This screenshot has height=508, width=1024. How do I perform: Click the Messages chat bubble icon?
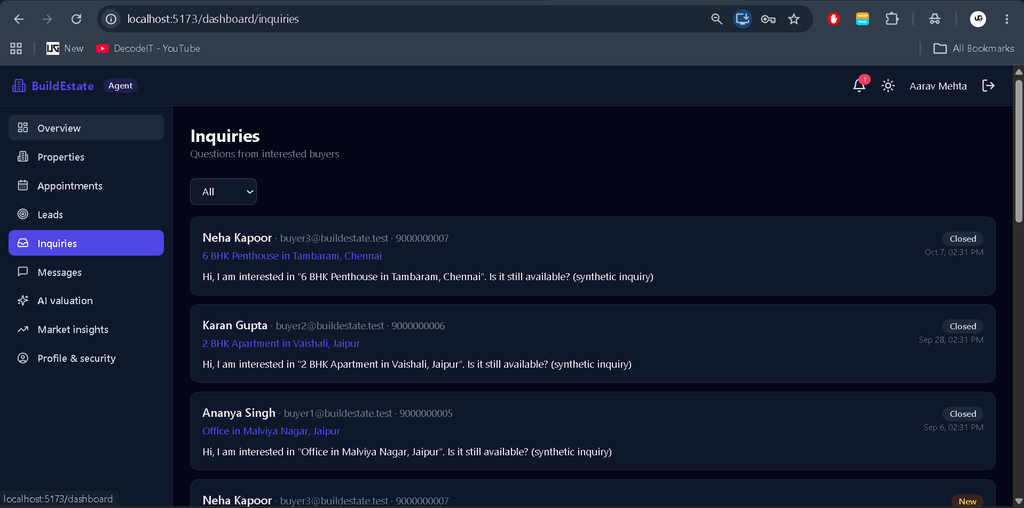[x=23, y=272]
